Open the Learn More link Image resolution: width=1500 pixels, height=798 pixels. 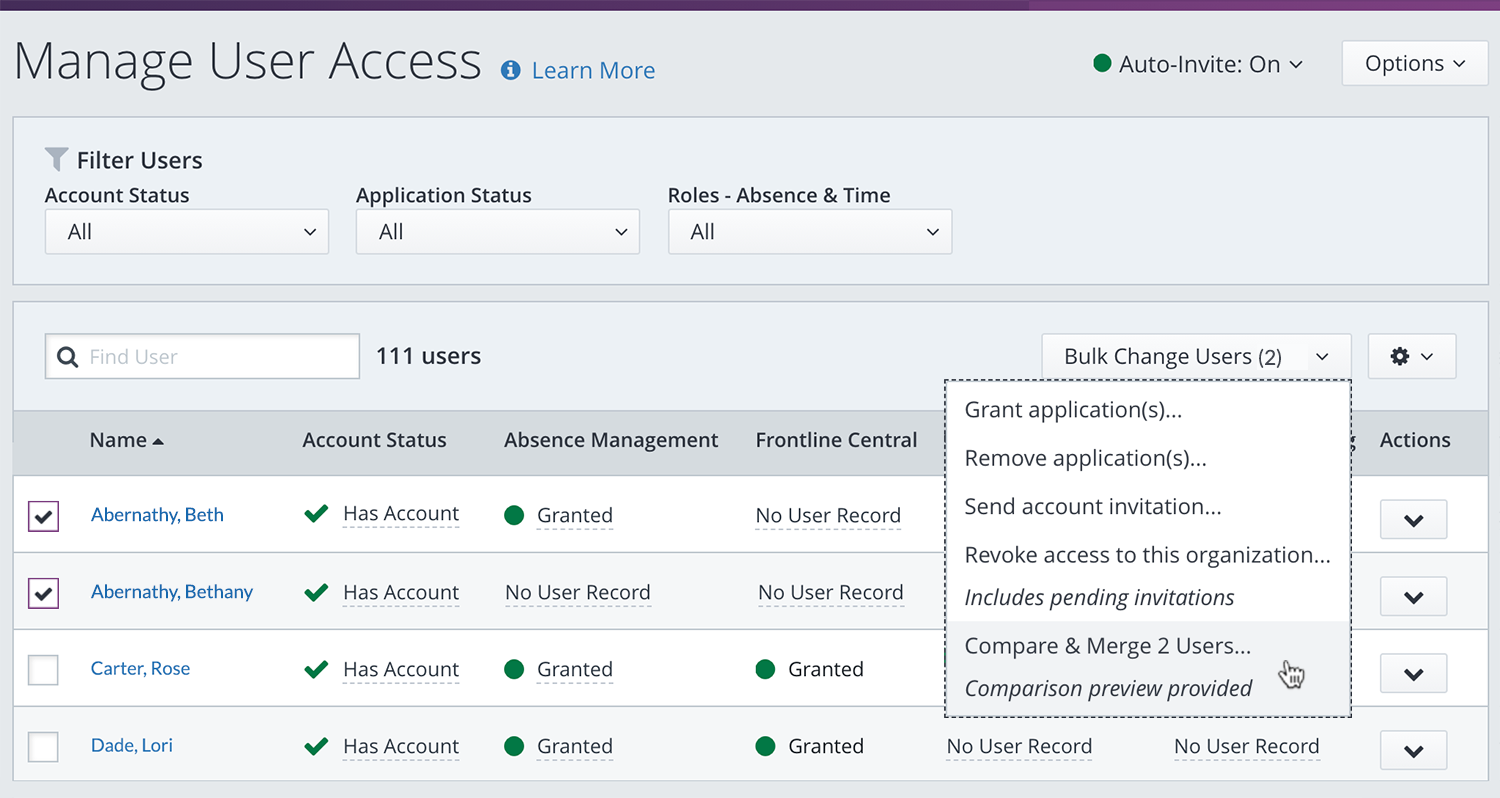(593, 71)
